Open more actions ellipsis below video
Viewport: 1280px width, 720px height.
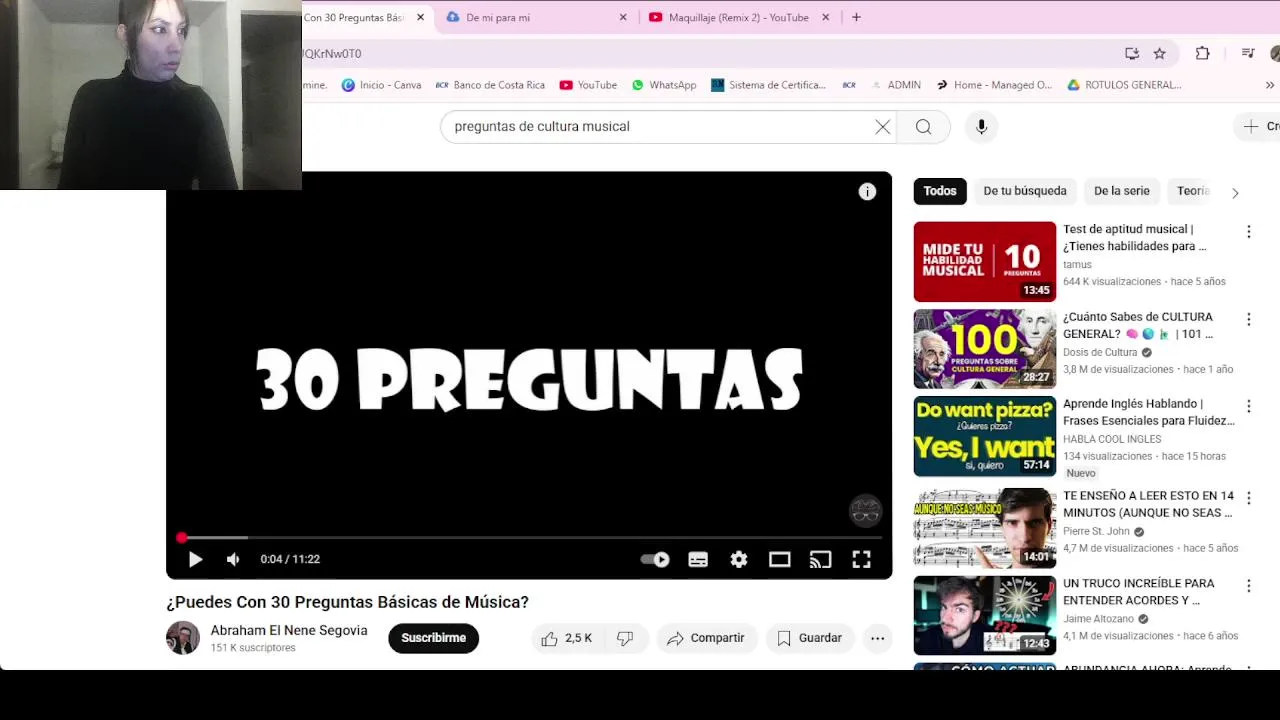pos(877,638)
